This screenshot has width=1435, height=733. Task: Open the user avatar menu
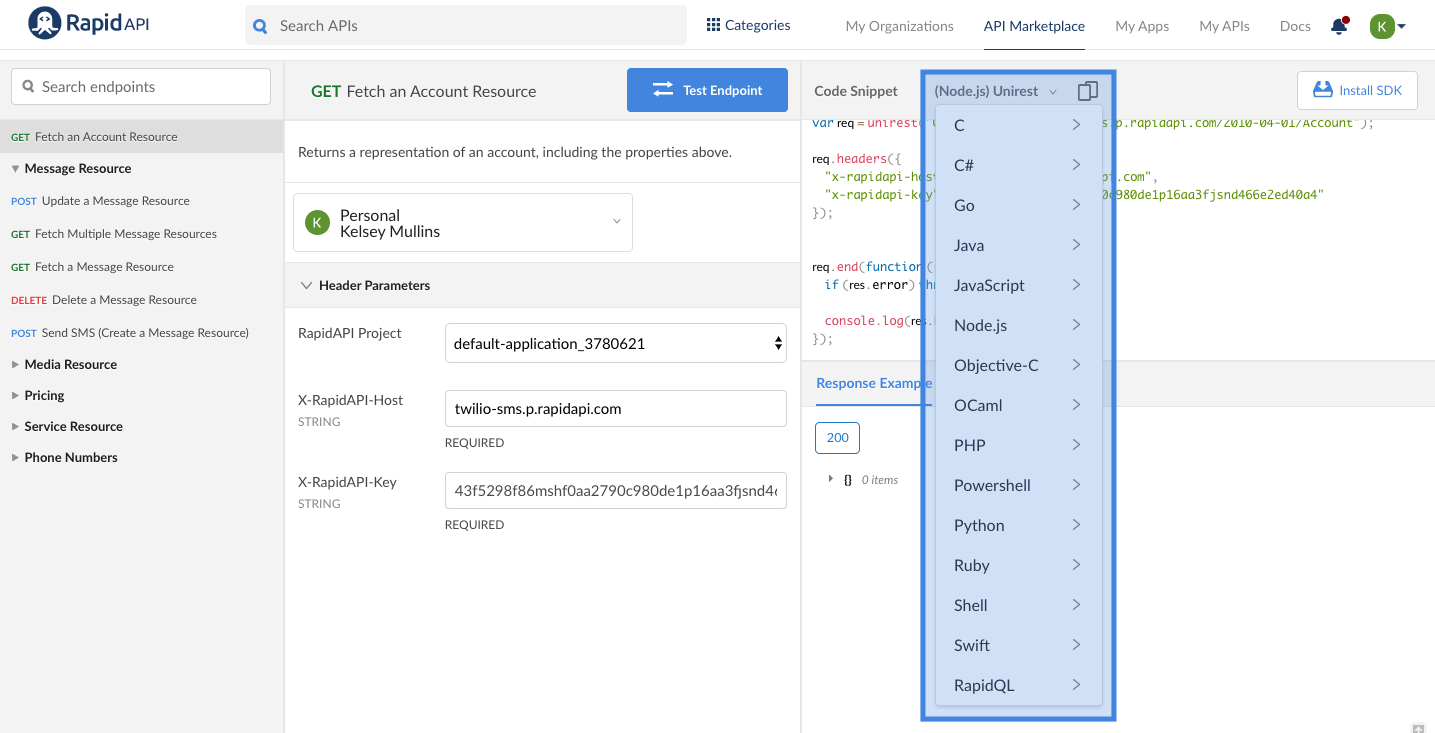coord(1388,26)
